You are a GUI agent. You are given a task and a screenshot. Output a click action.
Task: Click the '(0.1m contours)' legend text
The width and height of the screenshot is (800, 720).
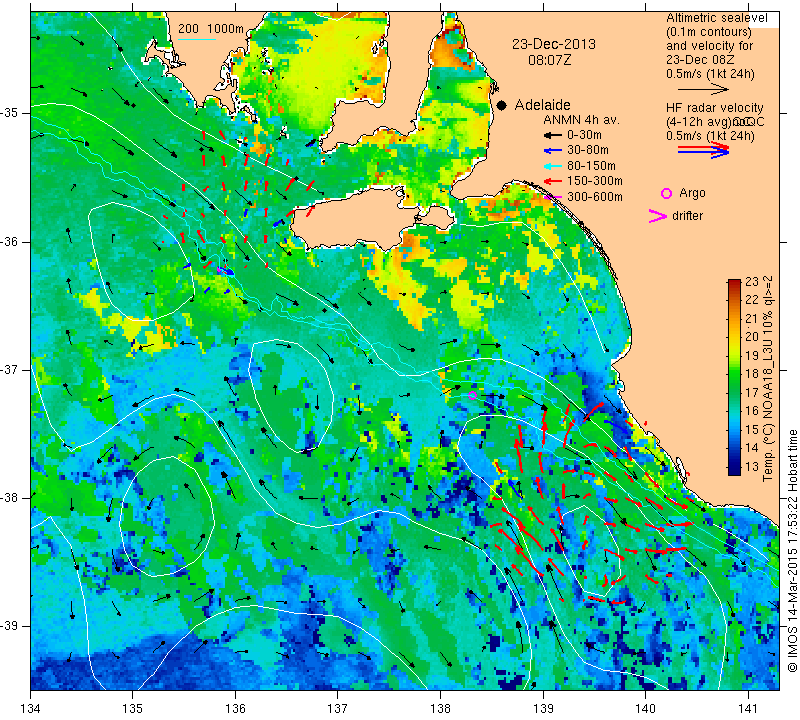coord(709,32)
